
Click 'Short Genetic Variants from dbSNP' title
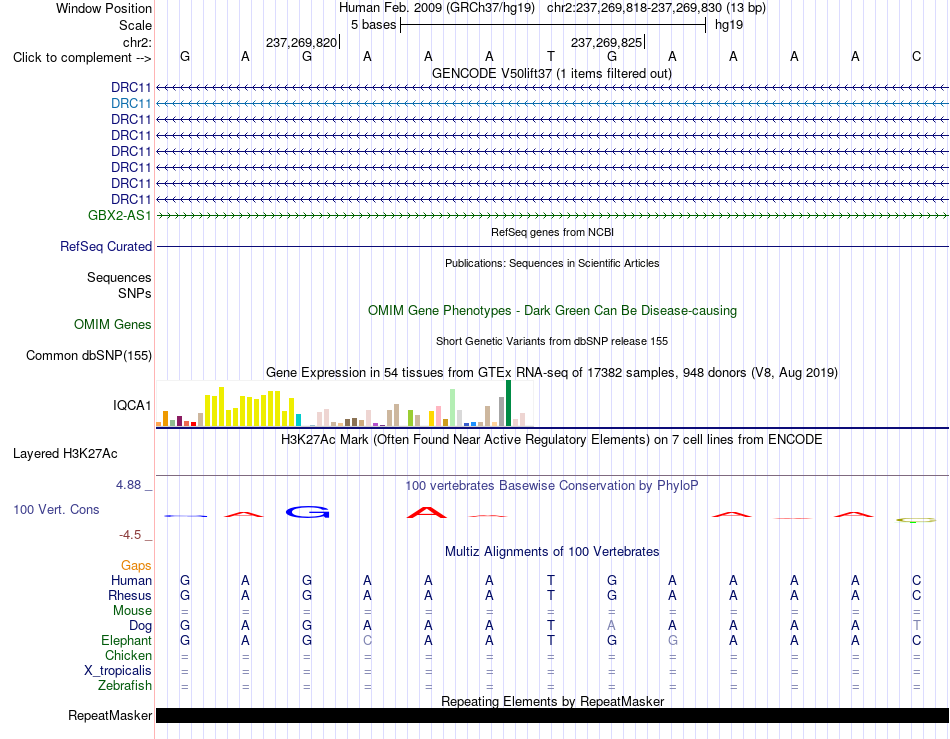click(552, 341)
